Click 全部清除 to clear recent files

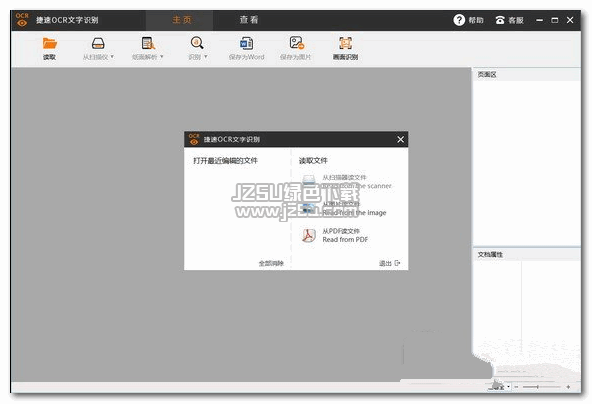click(x=271, y=263)
